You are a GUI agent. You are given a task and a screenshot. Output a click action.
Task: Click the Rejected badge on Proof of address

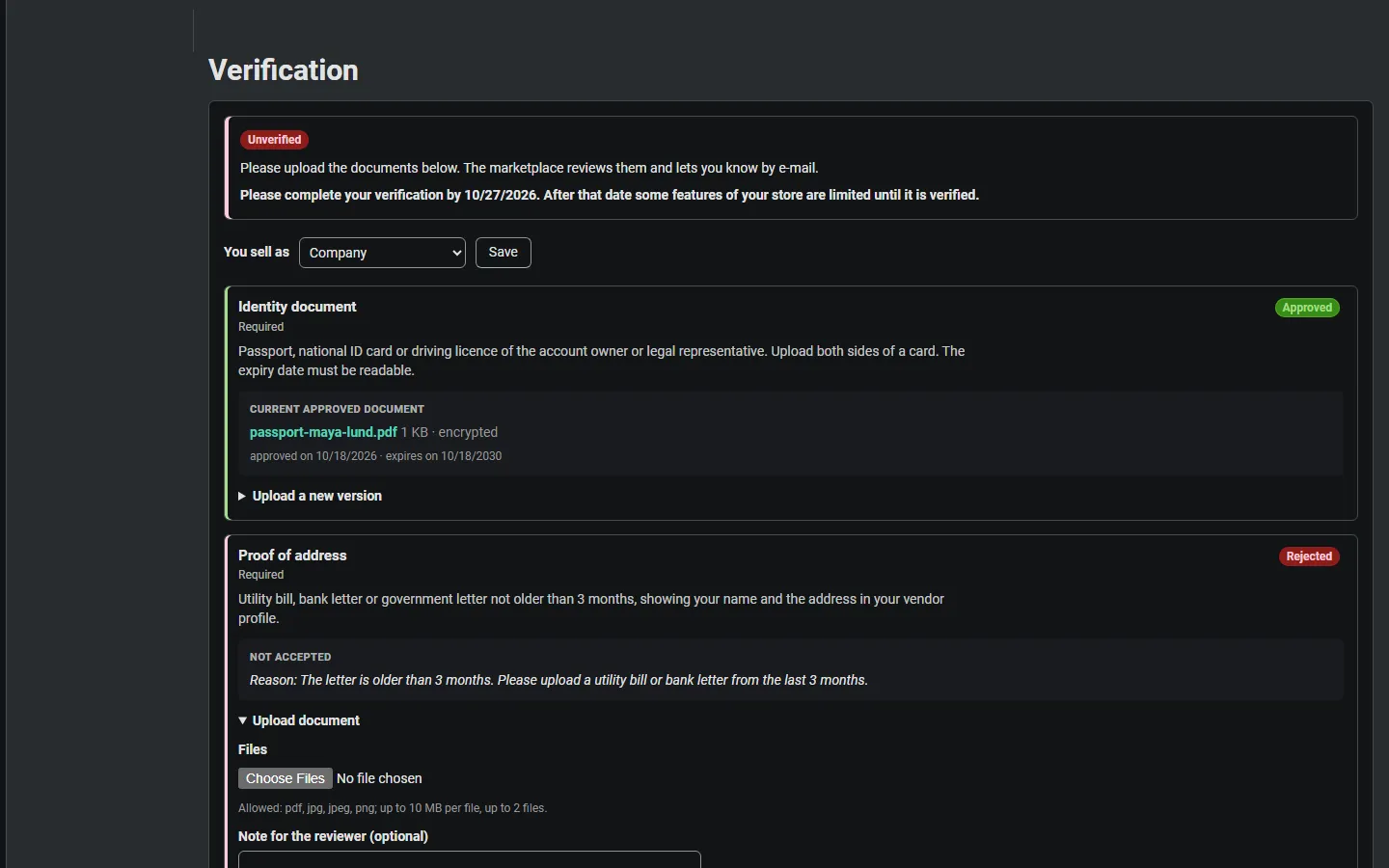(1309, 556)
